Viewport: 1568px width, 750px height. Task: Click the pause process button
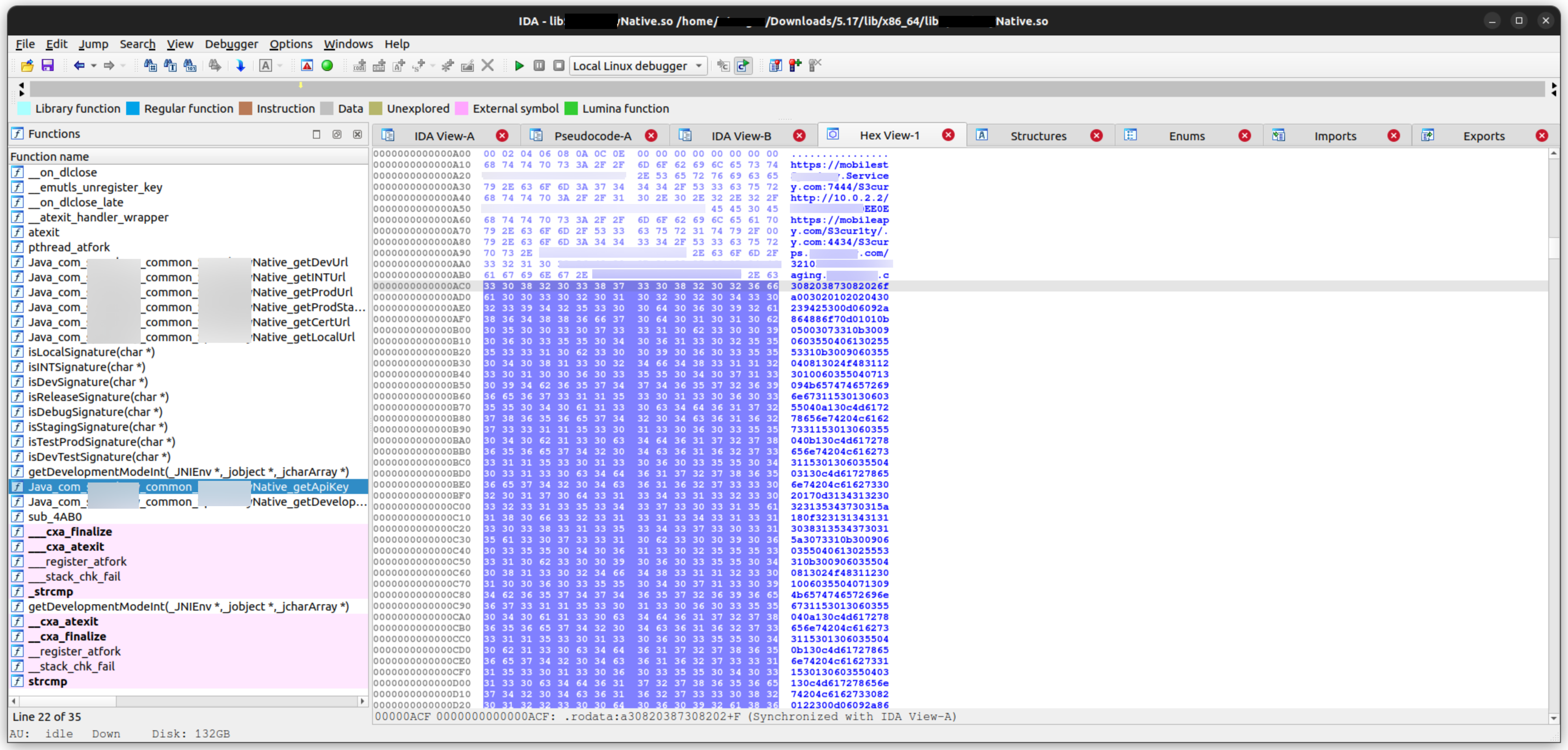click(539, 66)
